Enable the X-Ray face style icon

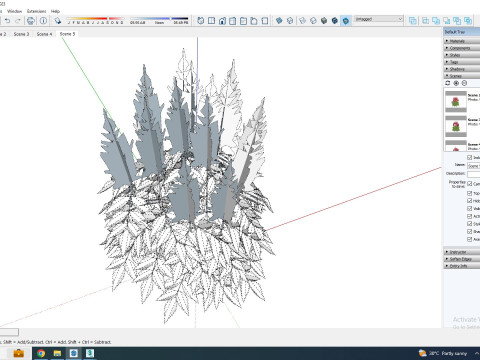pos(279,21)
